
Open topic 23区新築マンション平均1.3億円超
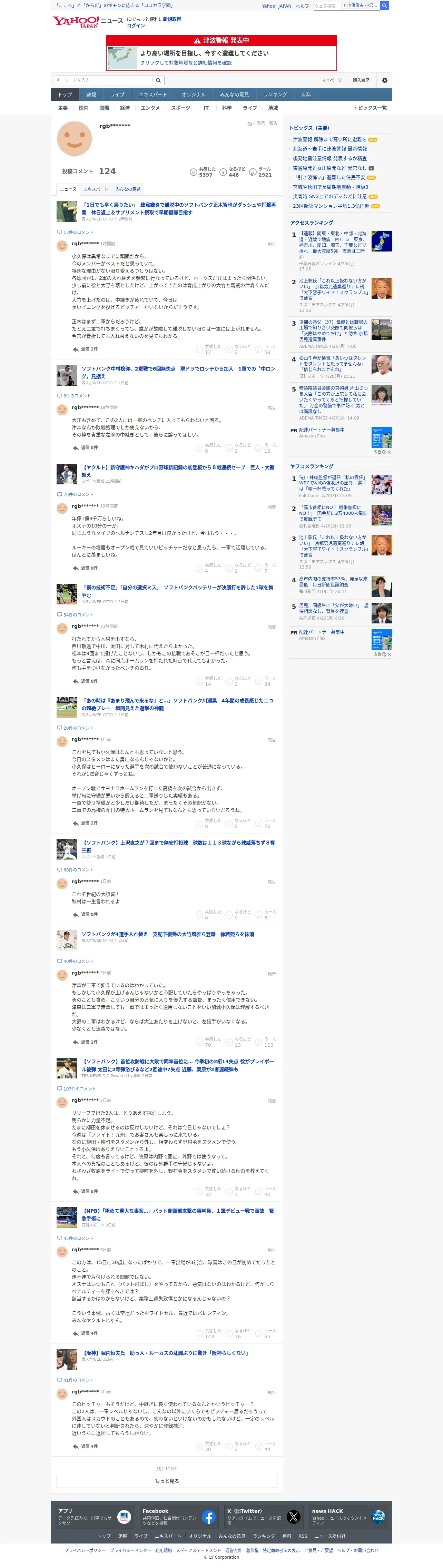(331, 206)
